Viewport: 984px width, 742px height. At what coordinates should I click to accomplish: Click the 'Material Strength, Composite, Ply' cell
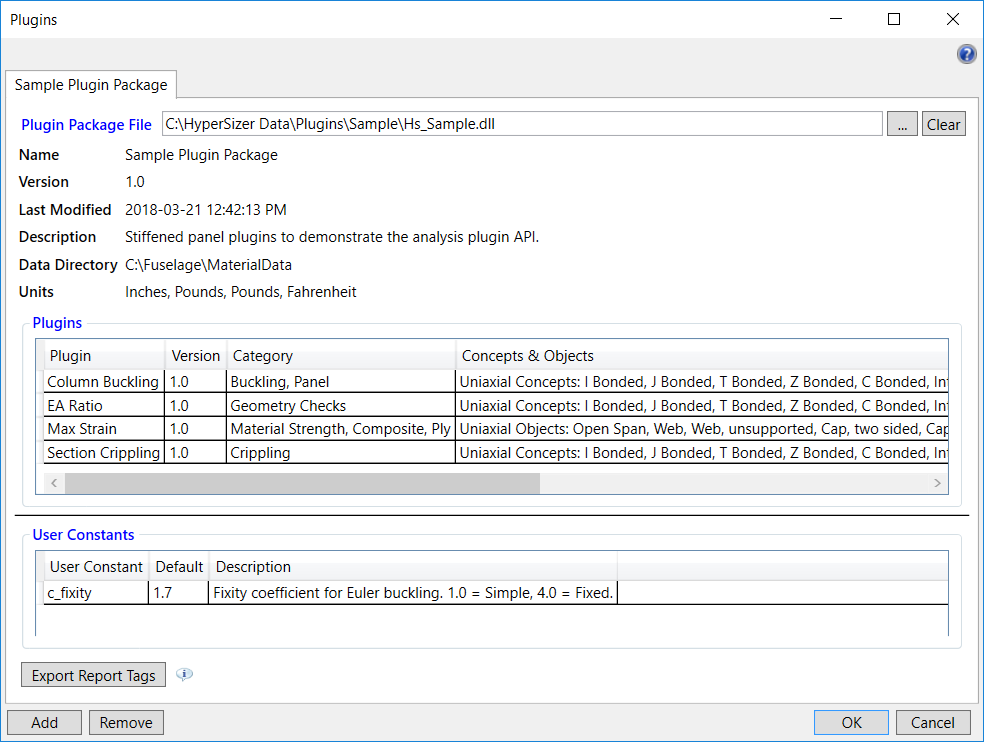pyautogui.click(x=341, y=429)
